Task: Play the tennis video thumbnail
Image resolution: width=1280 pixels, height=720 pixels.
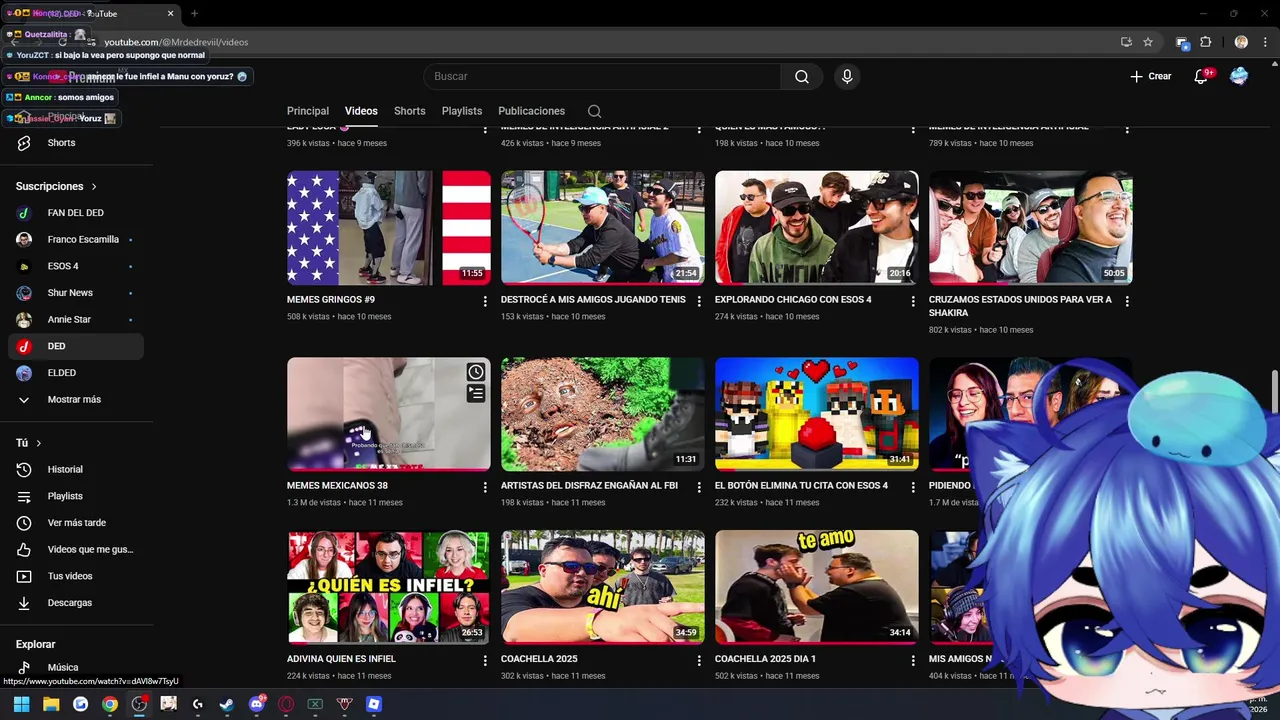Action: [x=603, y=228]
